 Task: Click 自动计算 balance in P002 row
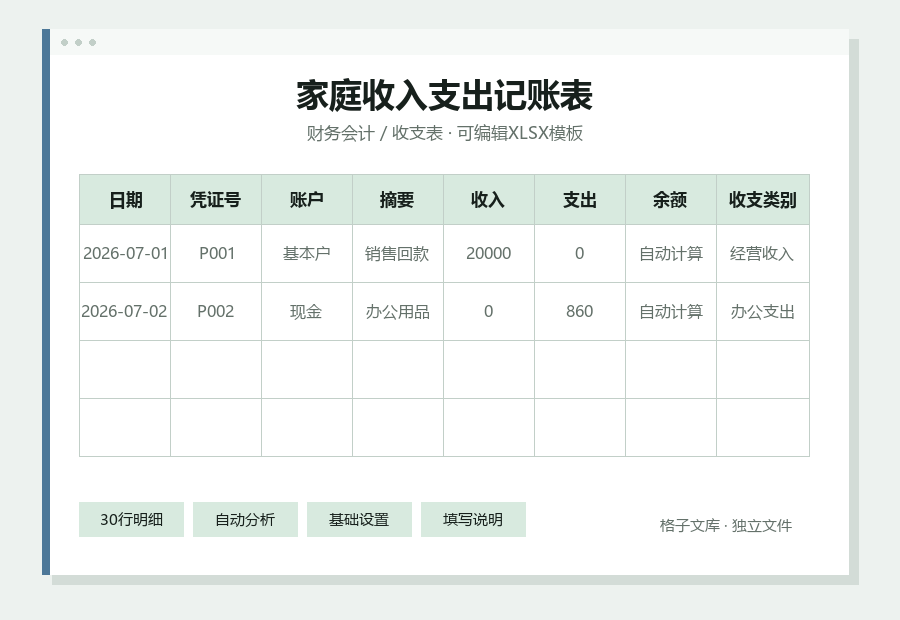click(x=671, y=311)
